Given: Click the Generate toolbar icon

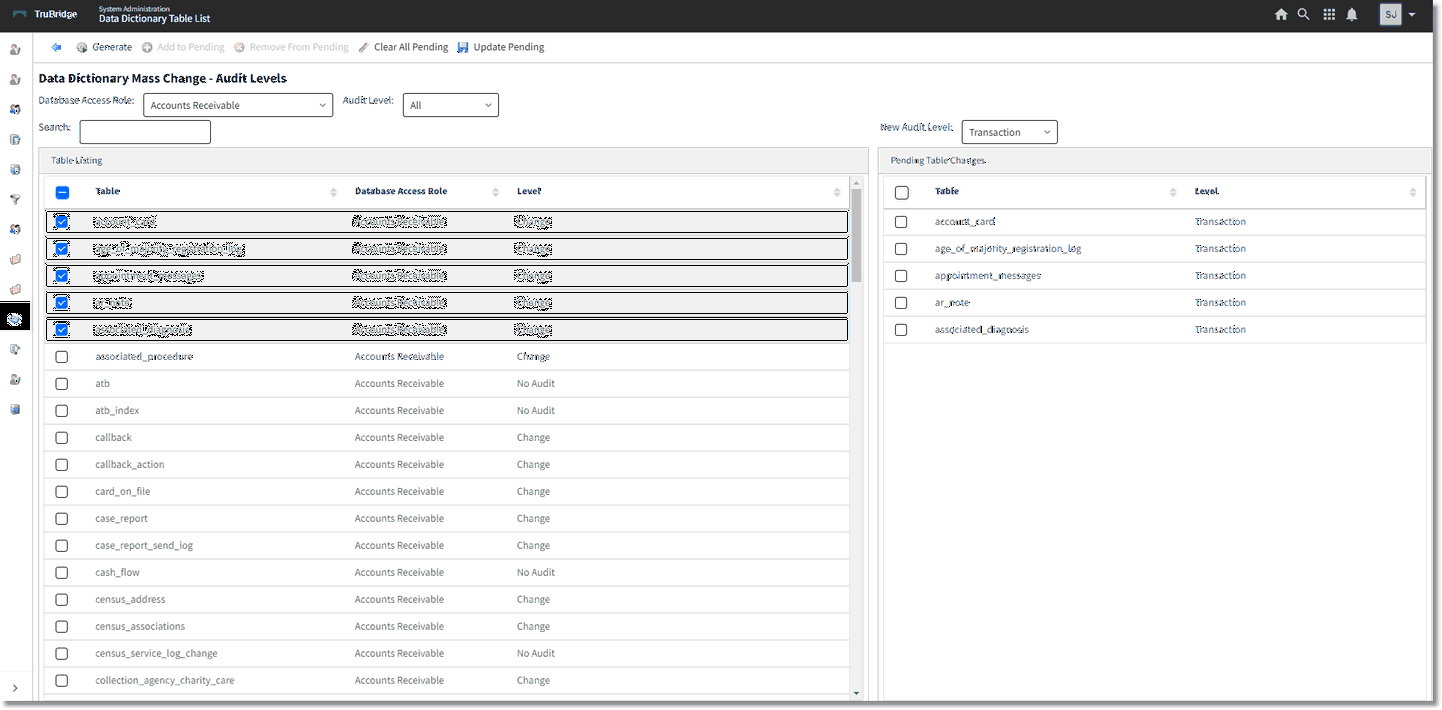Looking at the screenshot, I should [x=82, y=47].
